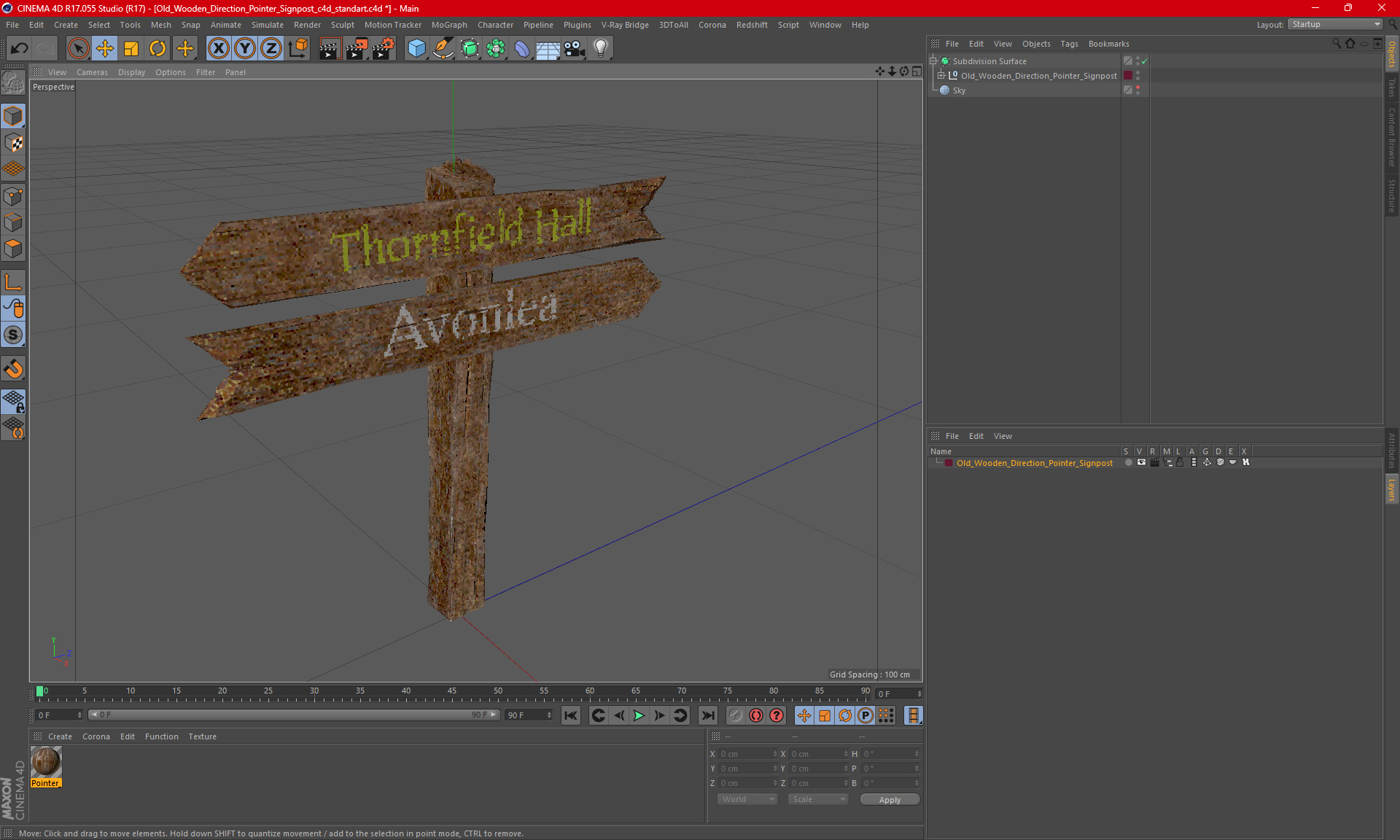Search in Object Manager magnifier icon
1400x840 pixels.
pyautogui.click(x=1336, y=44)
